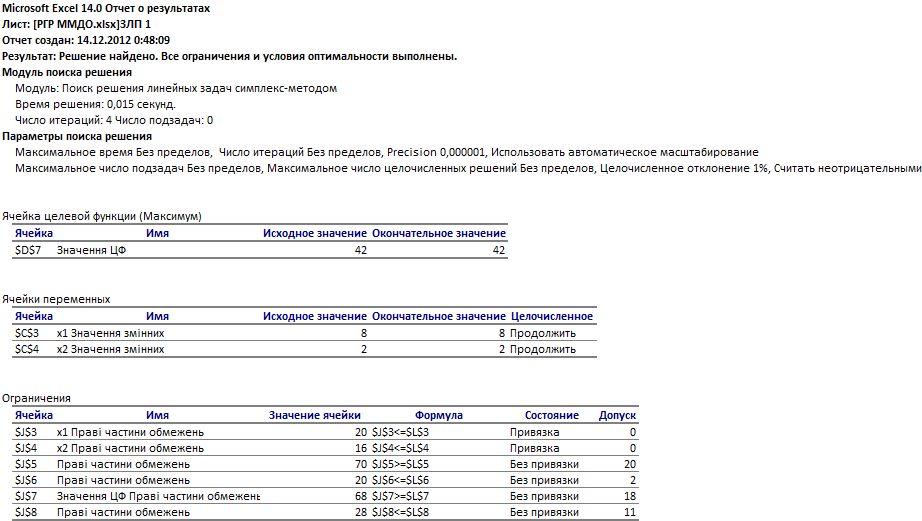This screenshot has width=922, height=521.
Task: Select the objective cell name 'Значення ЦФ'
Action: coord(91,250)
